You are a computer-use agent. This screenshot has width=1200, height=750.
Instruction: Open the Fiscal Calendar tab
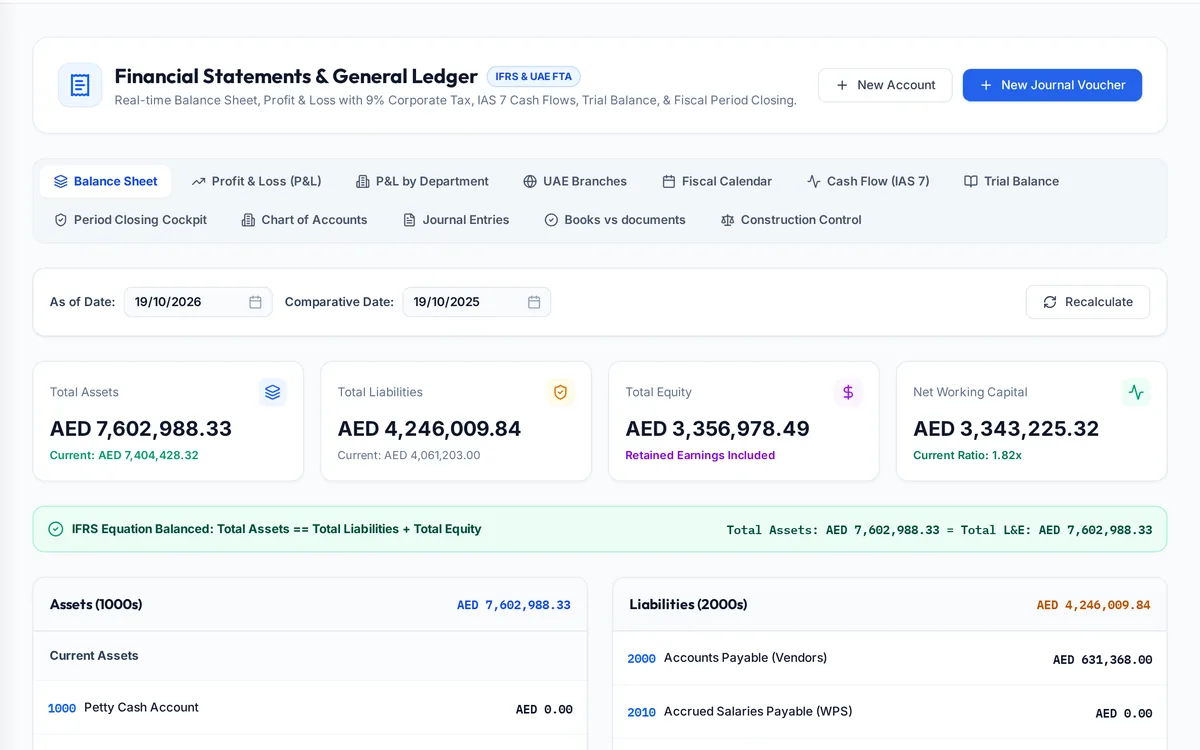click(717, 181)
